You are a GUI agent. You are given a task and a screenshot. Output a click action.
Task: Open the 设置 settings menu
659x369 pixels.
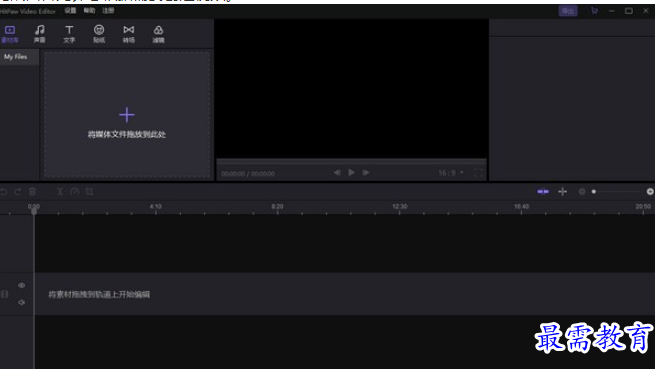pyautogui.click(x=70, y=11)
